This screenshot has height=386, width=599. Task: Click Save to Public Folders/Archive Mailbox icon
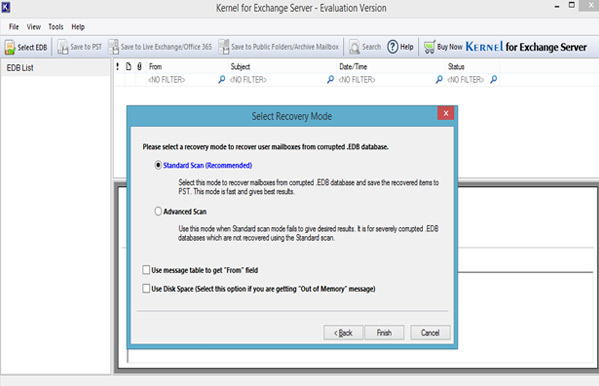224,47
